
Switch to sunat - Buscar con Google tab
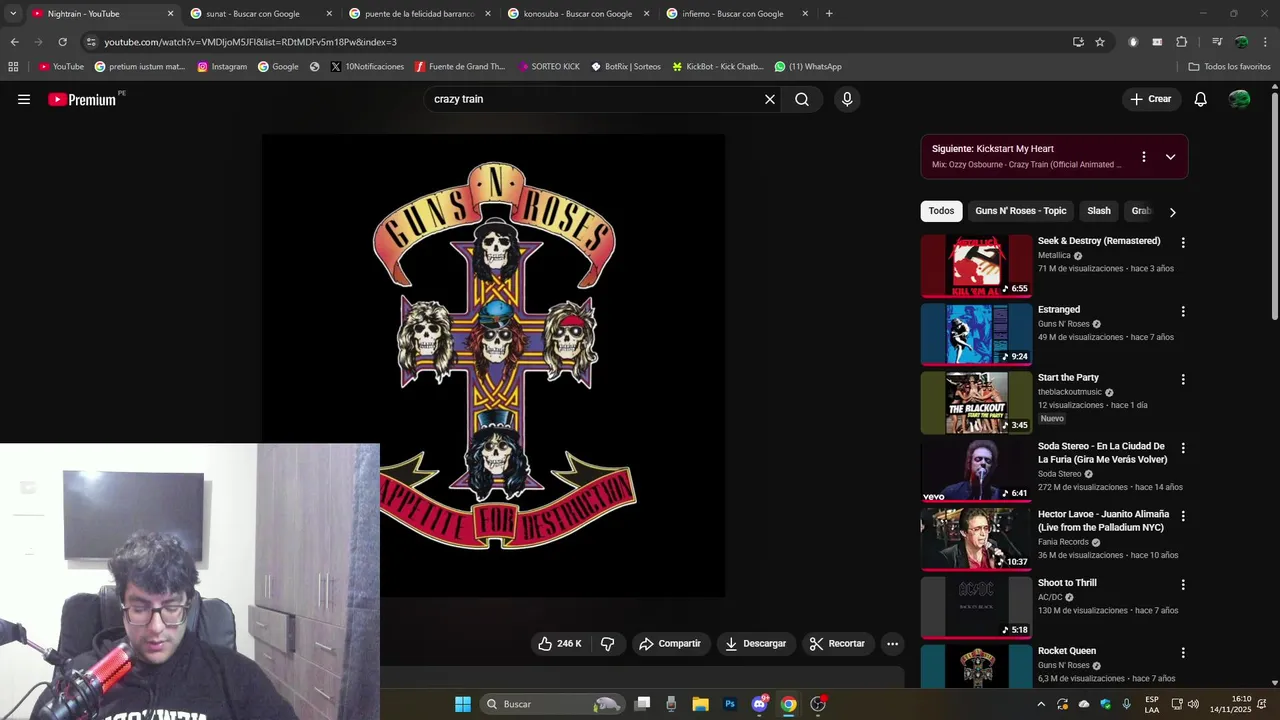260,14
